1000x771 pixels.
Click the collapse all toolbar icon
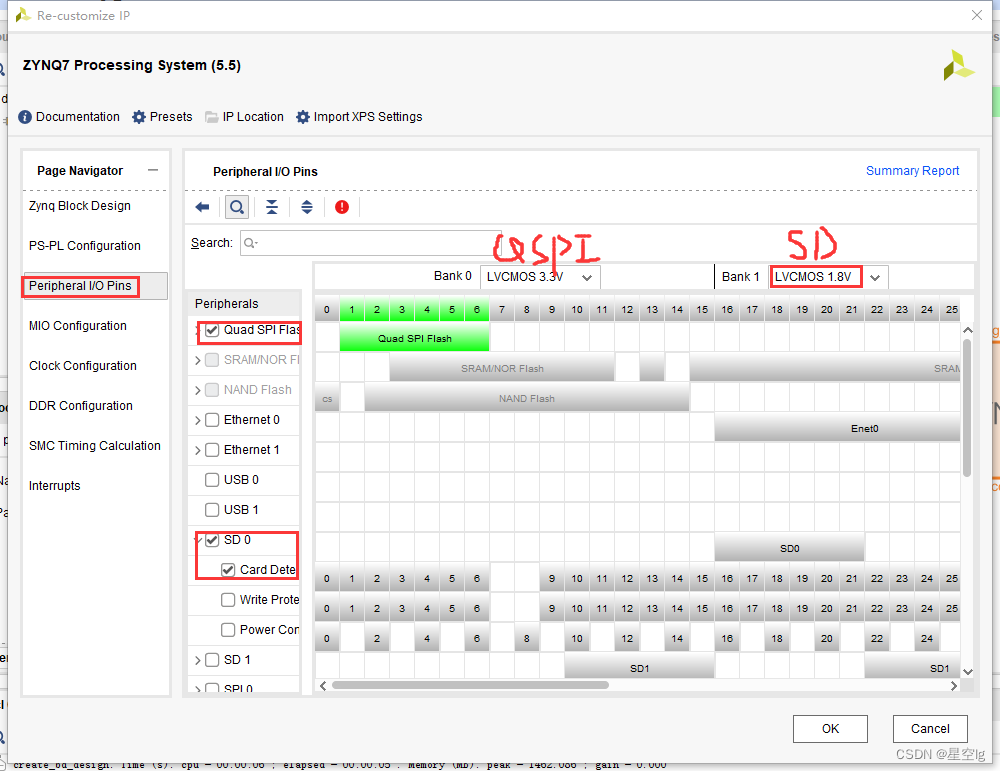click(272, 207)
